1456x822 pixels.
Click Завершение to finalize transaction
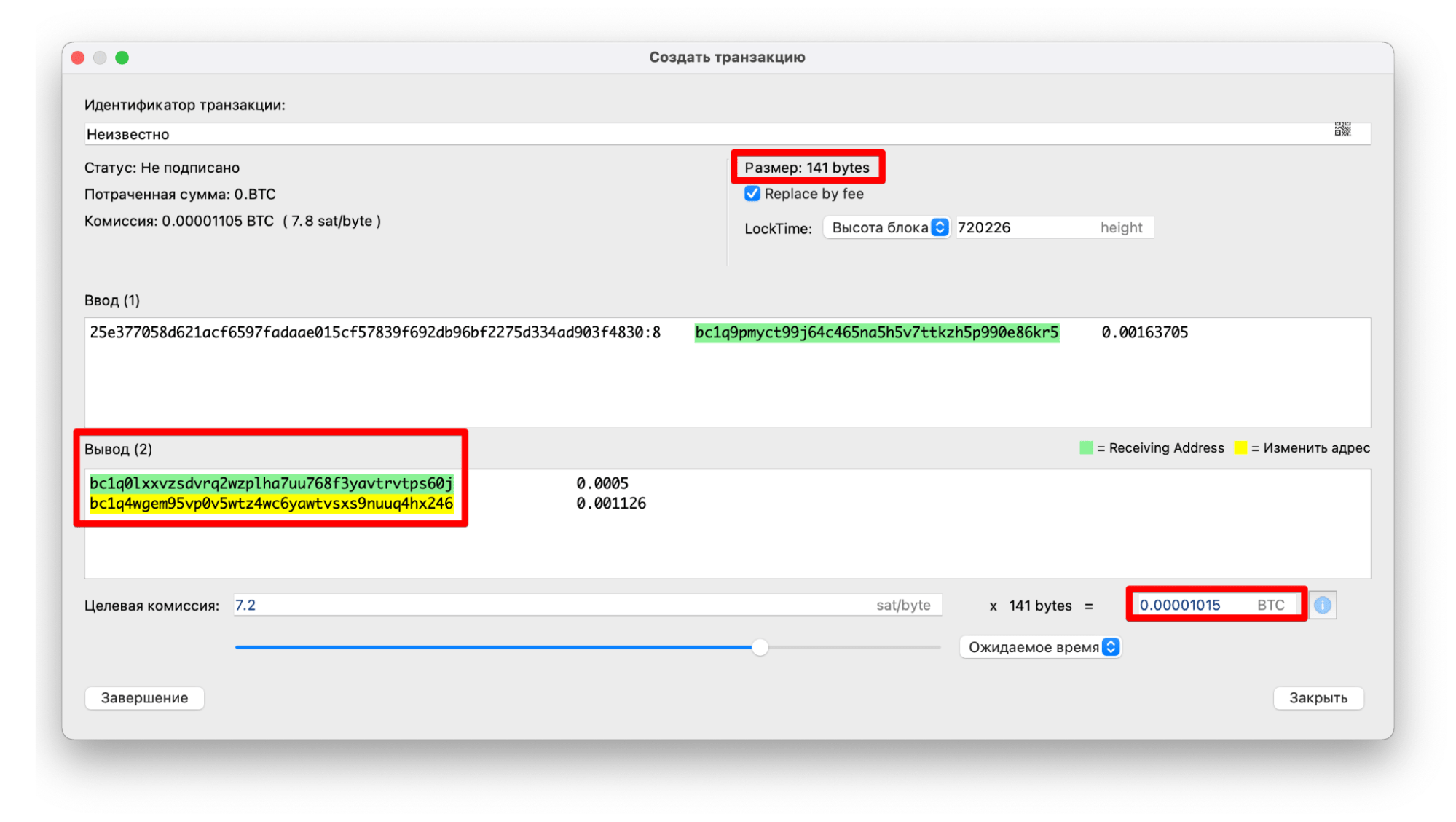point(144,697)
